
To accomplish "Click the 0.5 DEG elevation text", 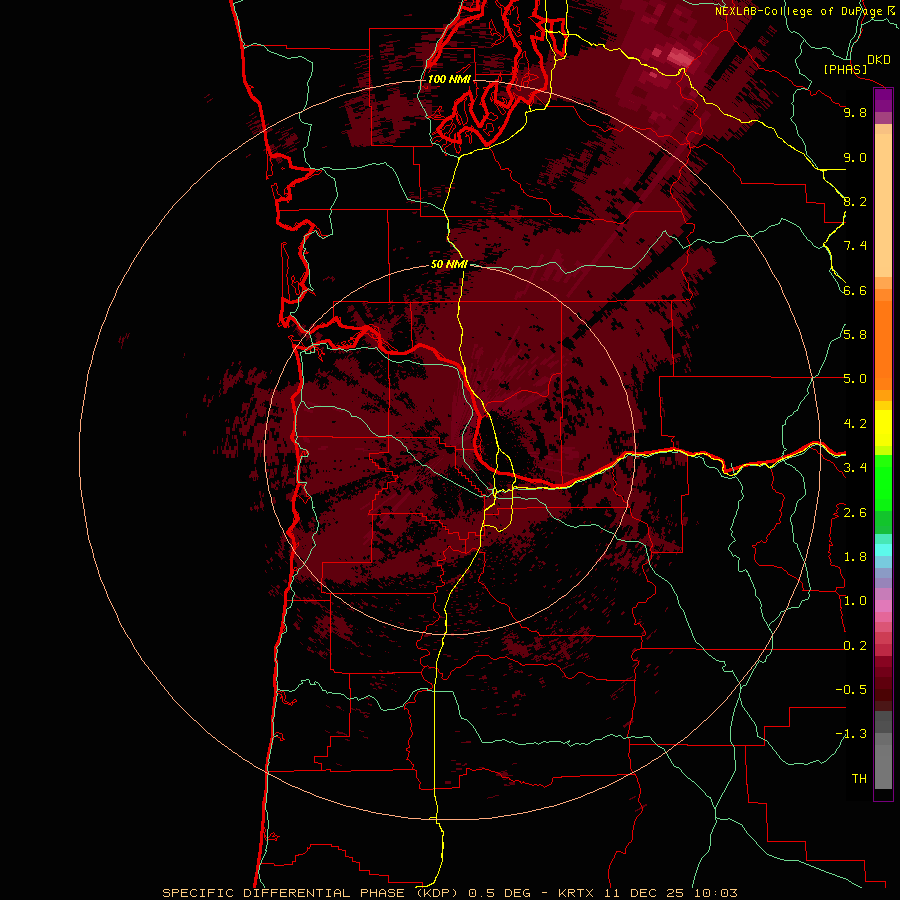I will 499,893.
